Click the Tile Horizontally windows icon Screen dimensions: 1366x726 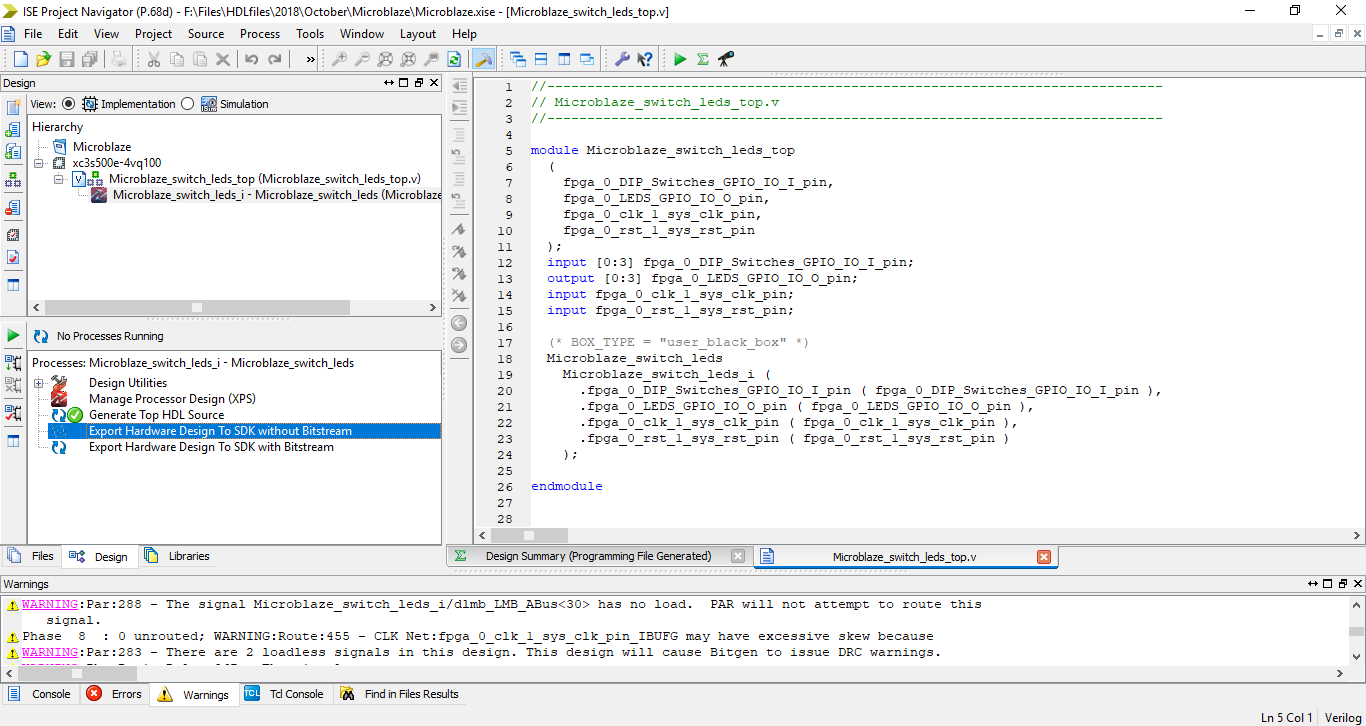541,59
